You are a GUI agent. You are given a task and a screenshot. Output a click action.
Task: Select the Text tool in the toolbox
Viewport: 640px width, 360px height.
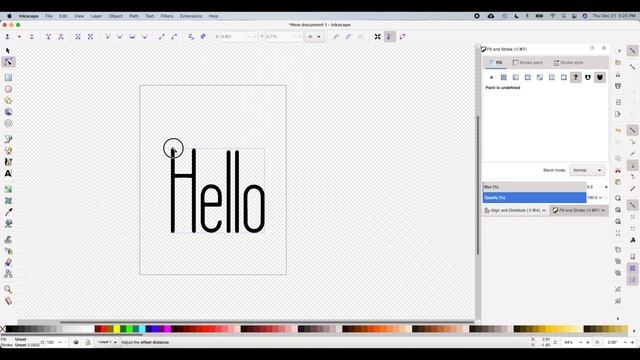[8, 173]
